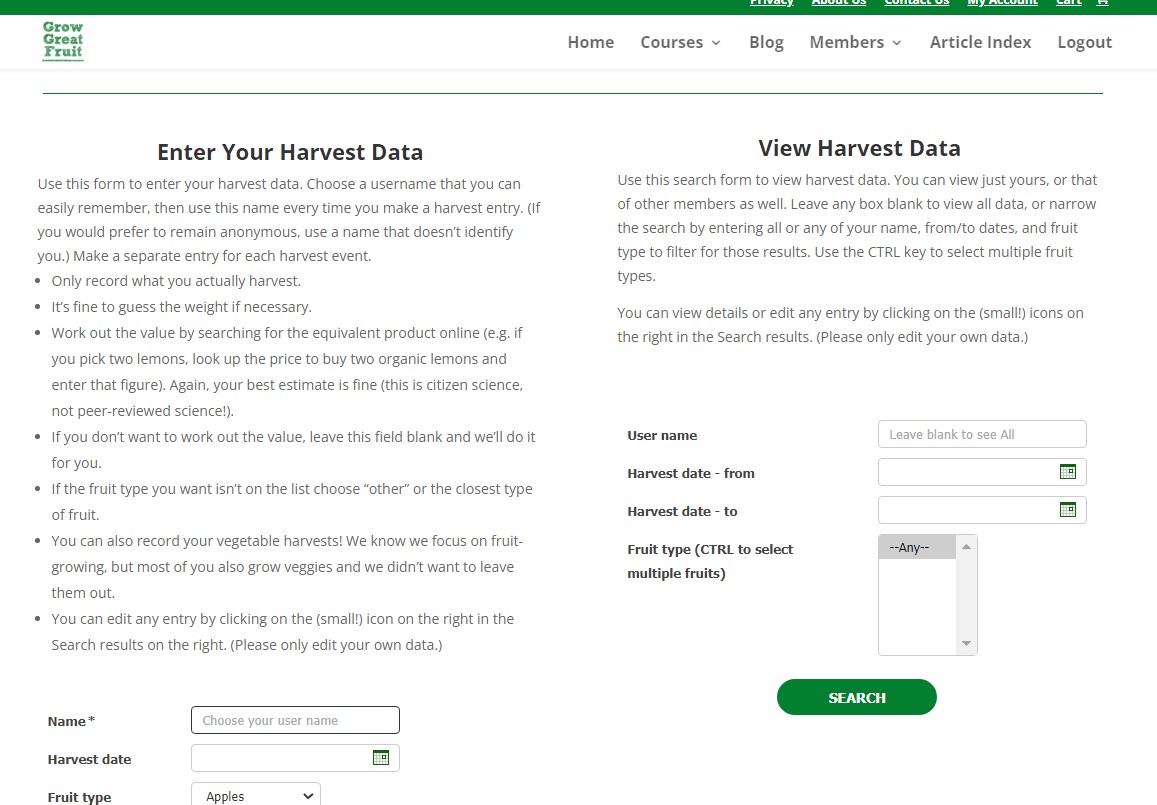Open calendar picker in the entry form Harvest date
The height and width of the screenshot is (805, 1157).
pos(380,758)
